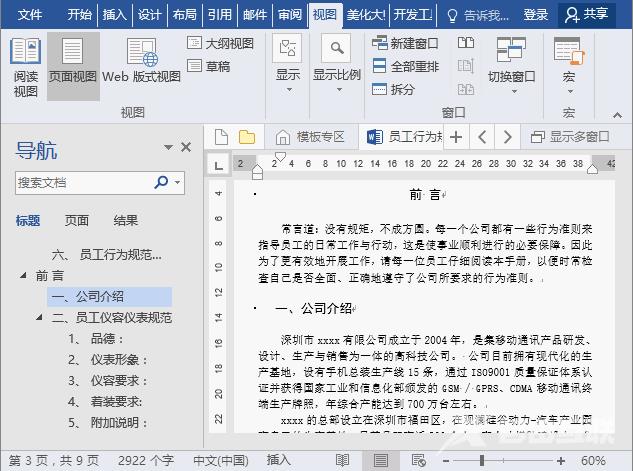Click the zoom slider track
The height and width of the screenshot is (471, 633).
[x=503, y=461]
